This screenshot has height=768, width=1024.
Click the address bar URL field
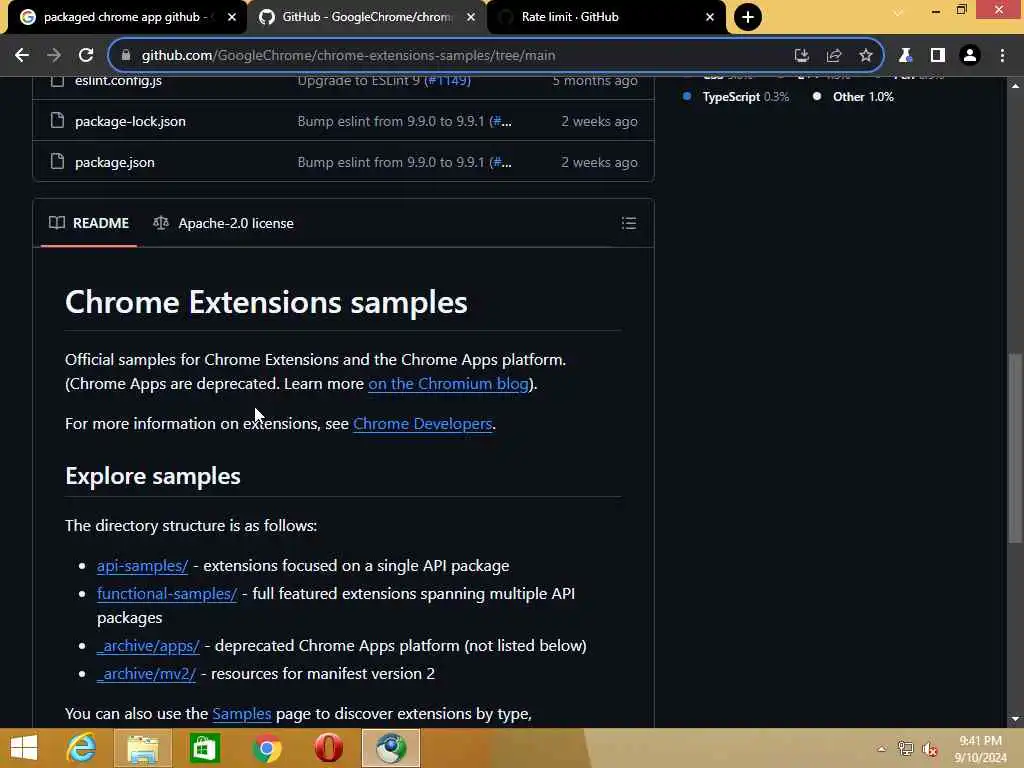[x=457, y=56]
